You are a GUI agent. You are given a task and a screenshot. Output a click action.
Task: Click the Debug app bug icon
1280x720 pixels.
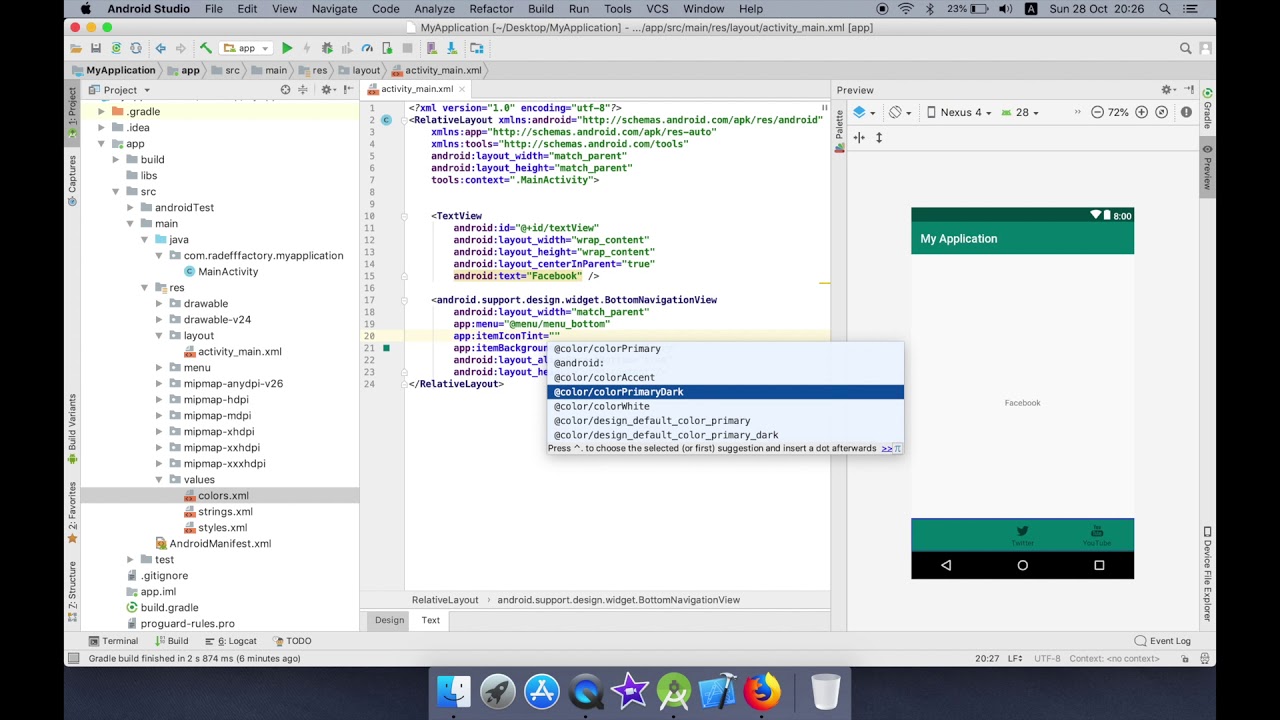[x=327, y=48]
